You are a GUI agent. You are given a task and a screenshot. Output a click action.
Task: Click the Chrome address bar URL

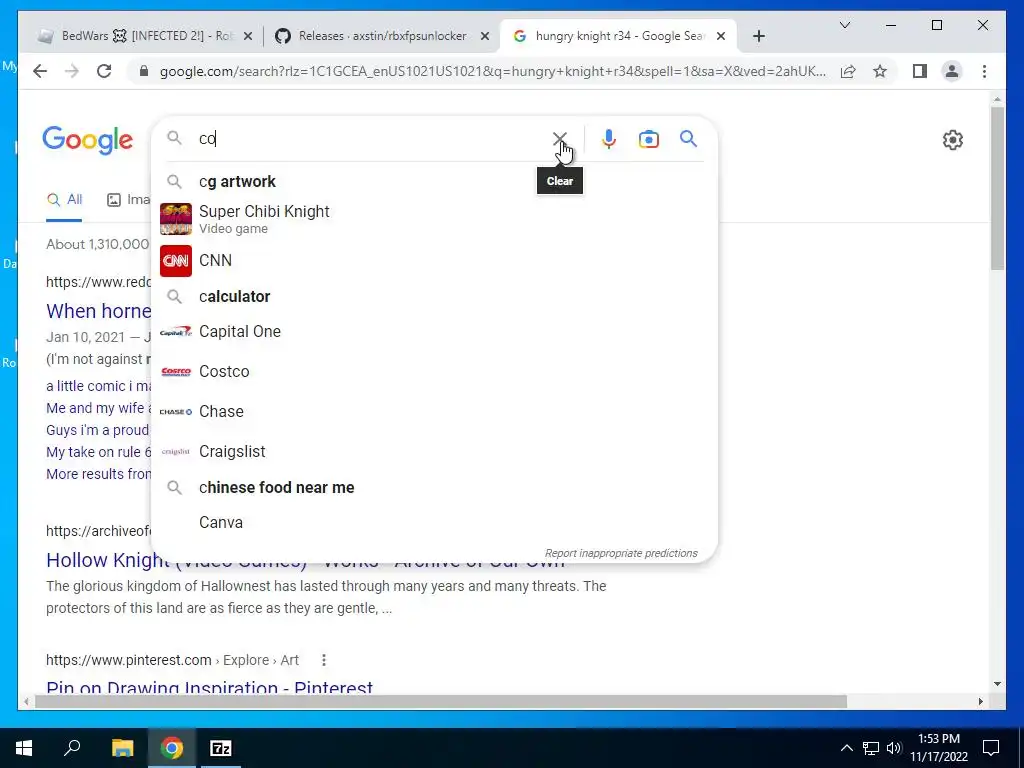pyautogui.click(x=492, y=71)
